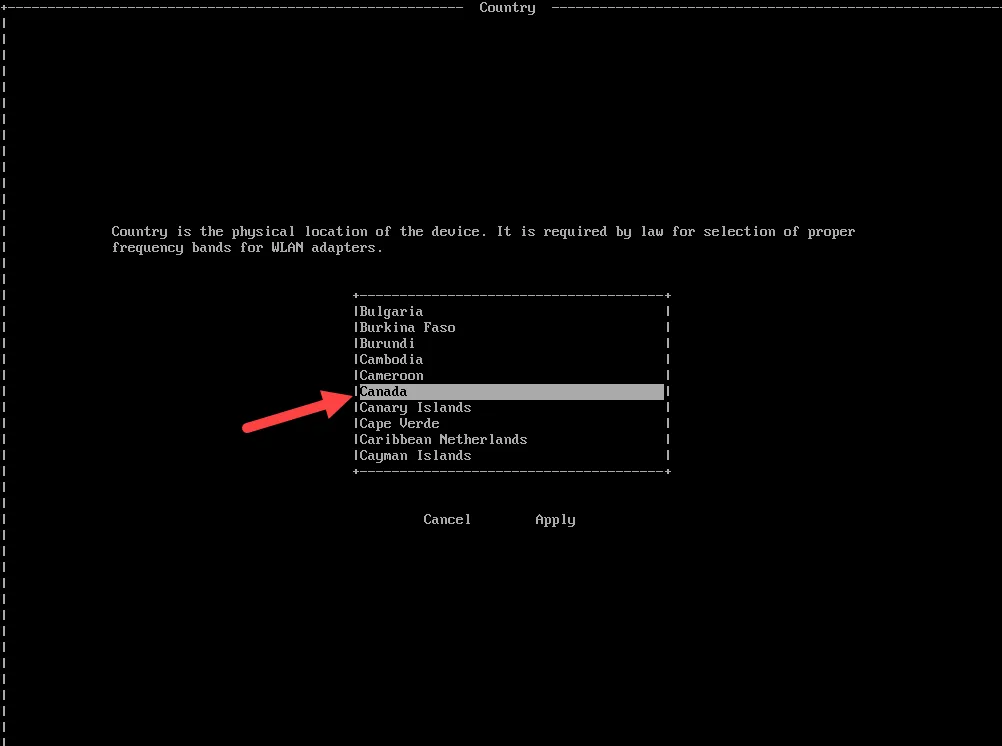1002x746 pixels.
Task: Pick Caribbean Netherlands from the list
Action: pyautogui.click(x=511, y=439)
